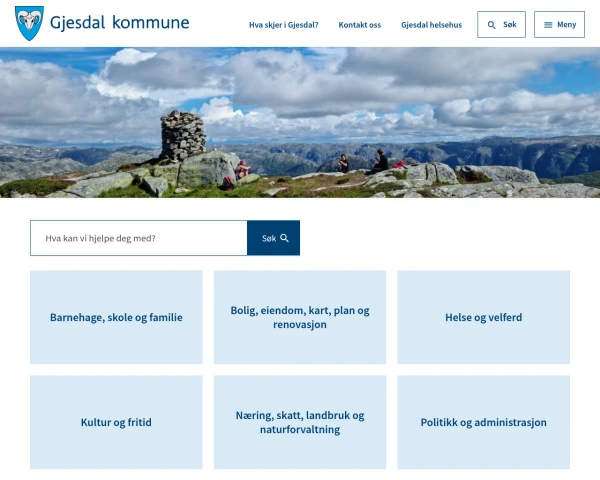Open Gjesdal helsehus link

pyautogui.click(x=432, y=25)
